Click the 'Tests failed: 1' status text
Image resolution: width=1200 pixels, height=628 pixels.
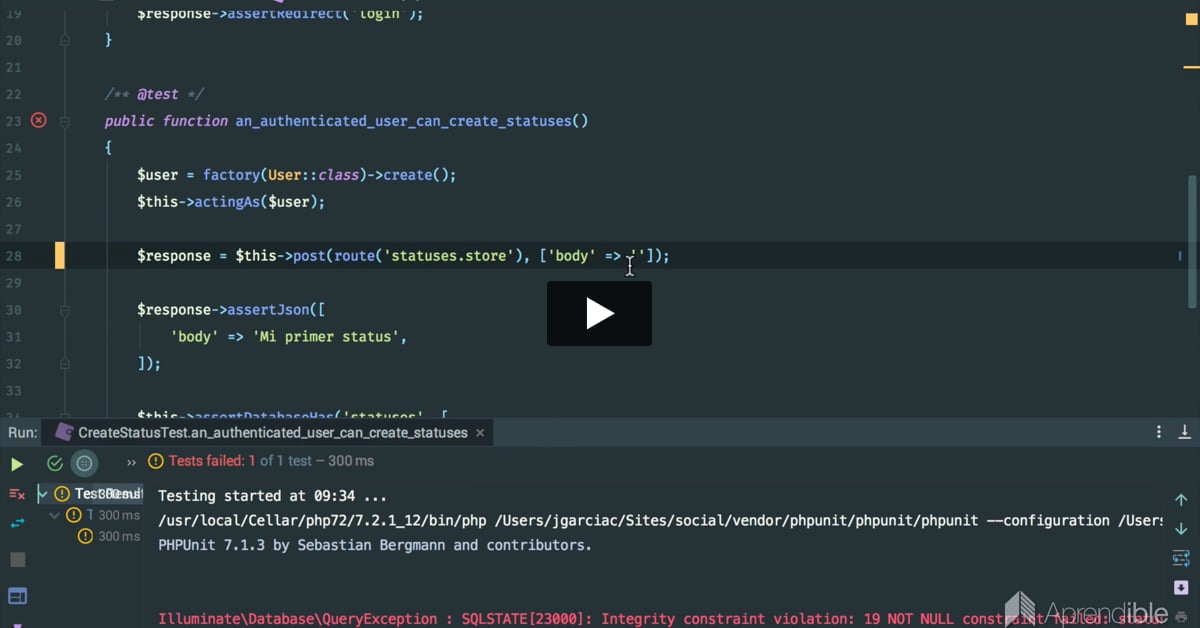(x=212, y=461)
